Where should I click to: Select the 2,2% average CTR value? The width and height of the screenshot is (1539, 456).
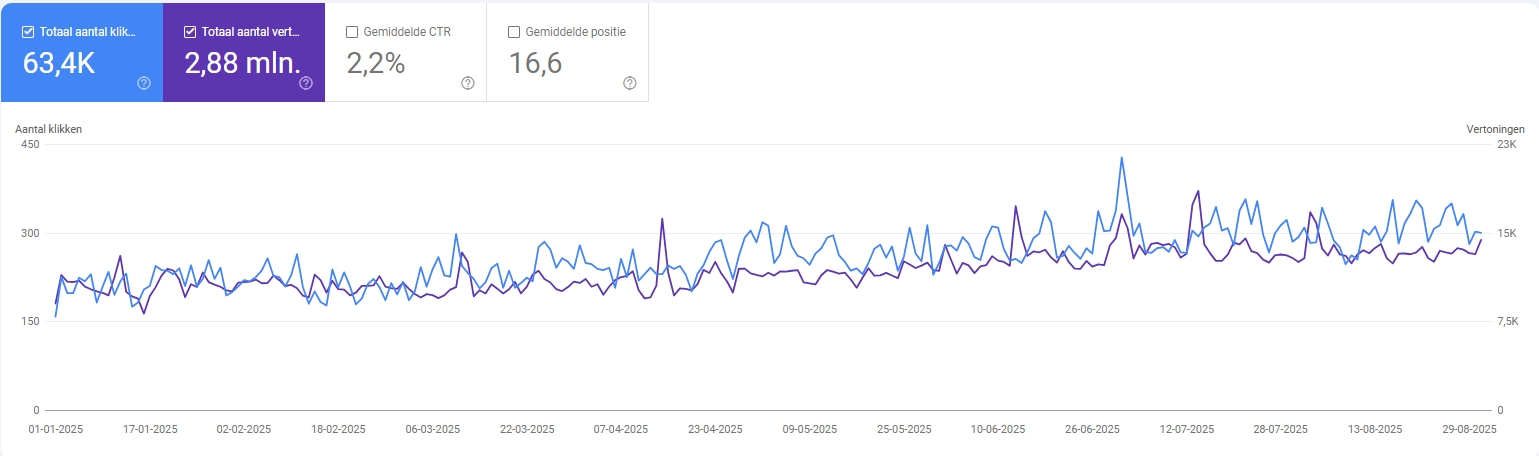pyautogui.click(x=376, y=64)
